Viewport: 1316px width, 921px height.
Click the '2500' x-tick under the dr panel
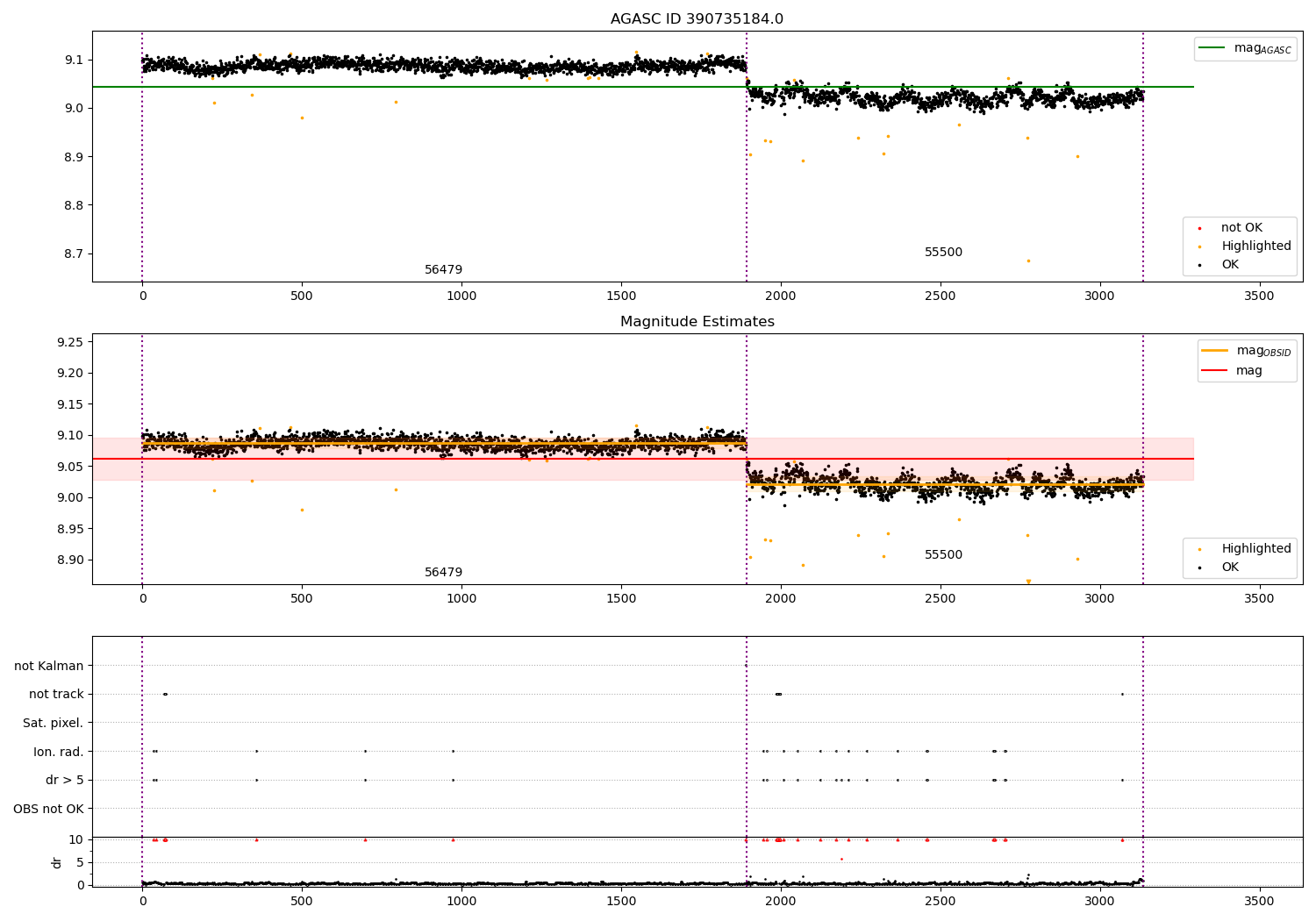941,902
